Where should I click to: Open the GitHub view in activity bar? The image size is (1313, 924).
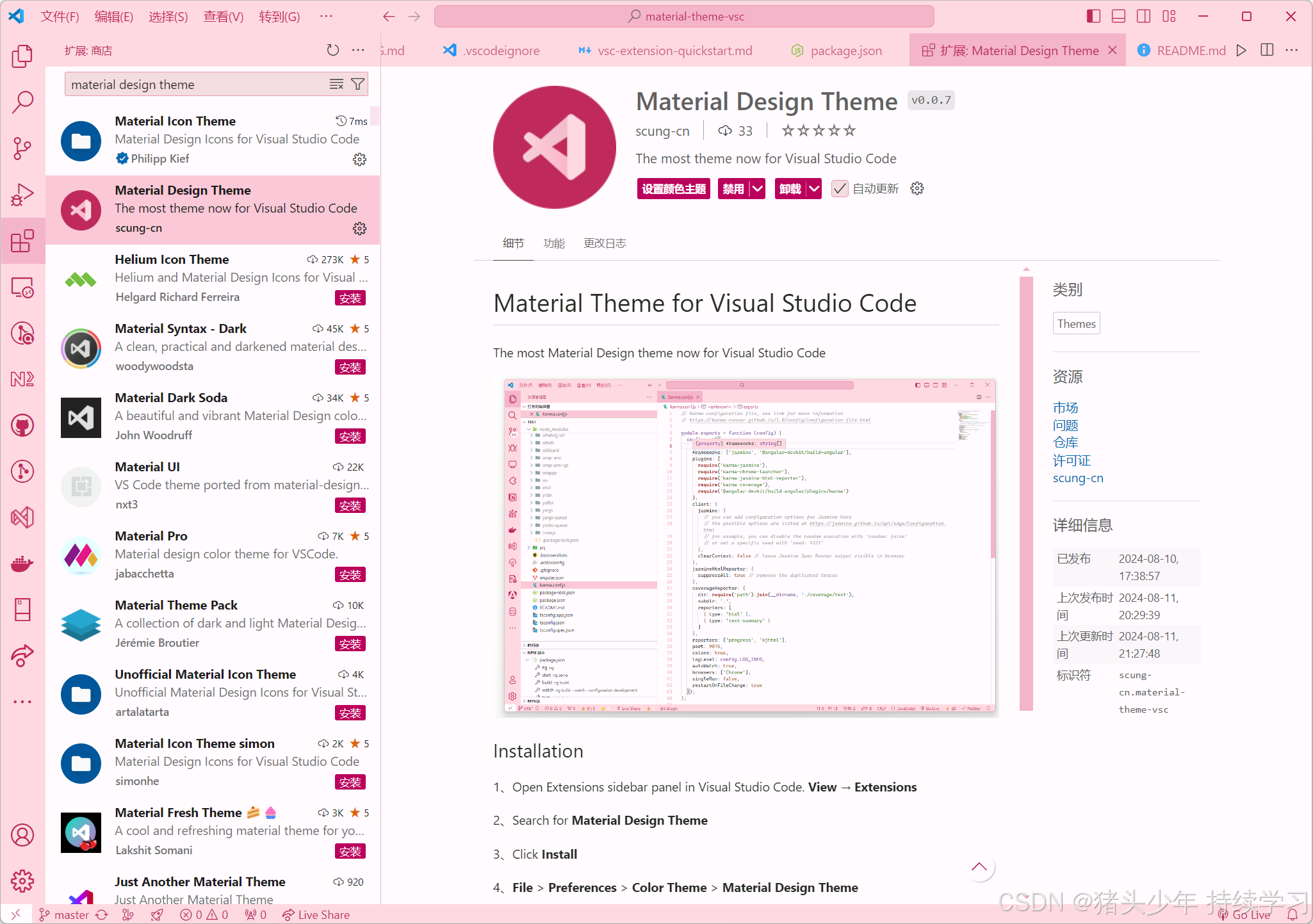click(x=22, y=425)
